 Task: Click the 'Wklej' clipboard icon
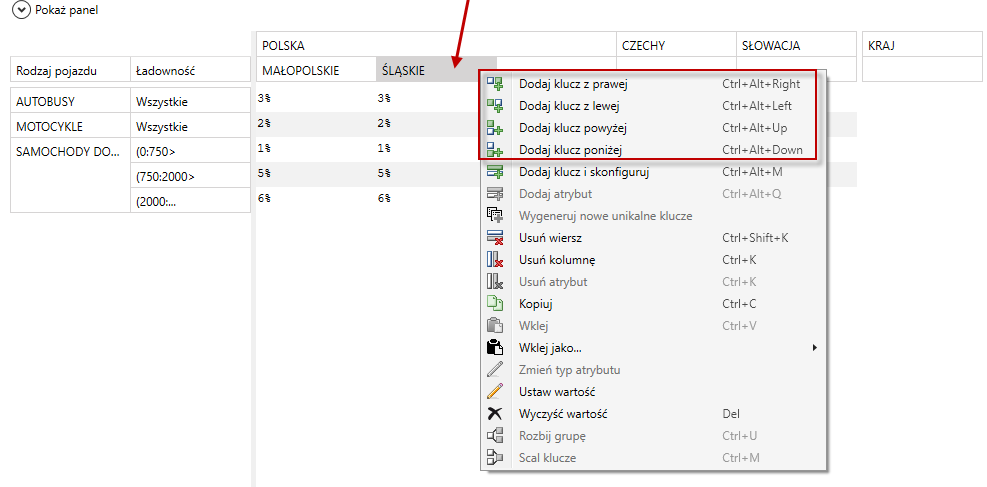coord(495,326)
